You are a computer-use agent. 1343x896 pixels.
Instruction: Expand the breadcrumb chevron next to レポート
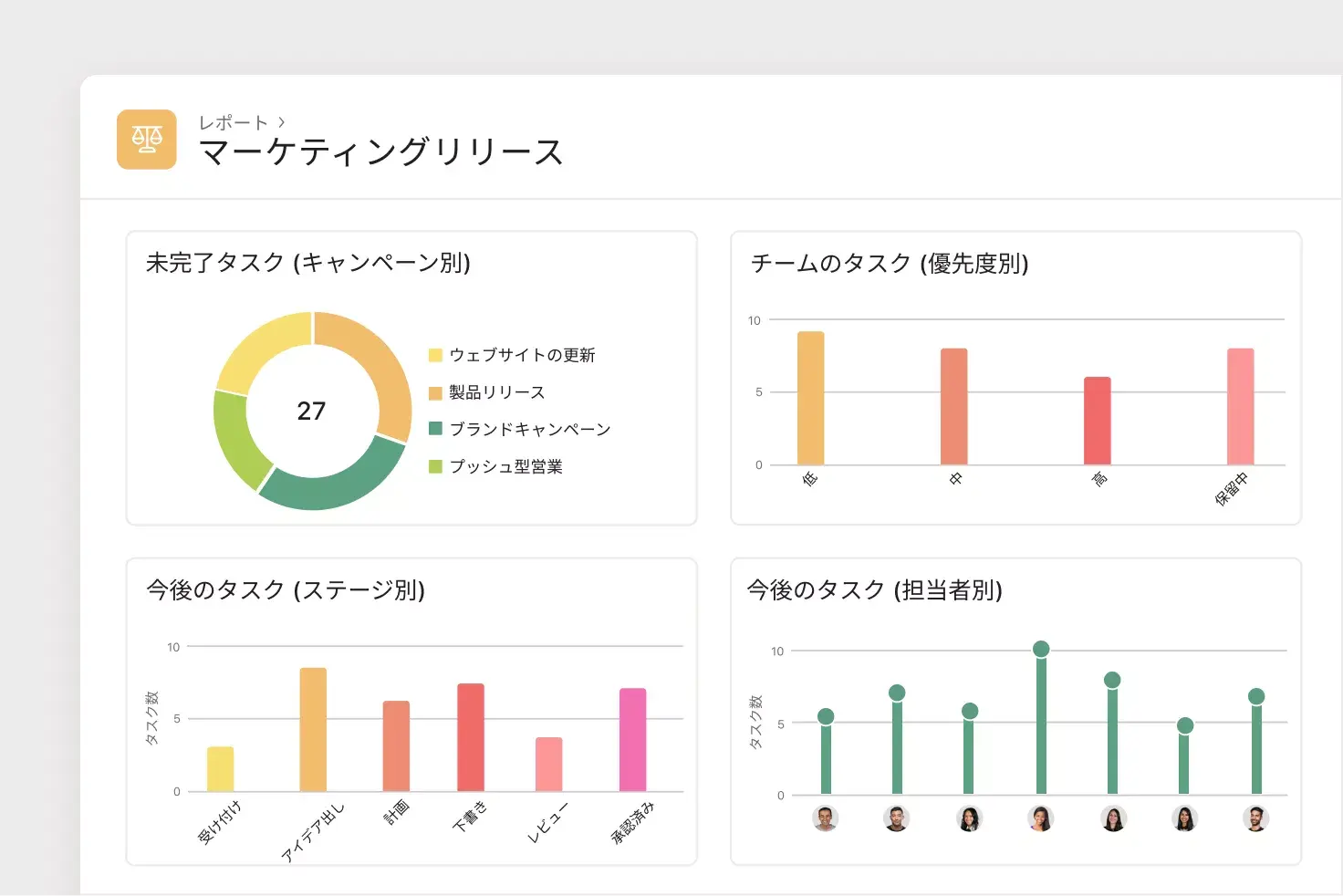[283, 120]
